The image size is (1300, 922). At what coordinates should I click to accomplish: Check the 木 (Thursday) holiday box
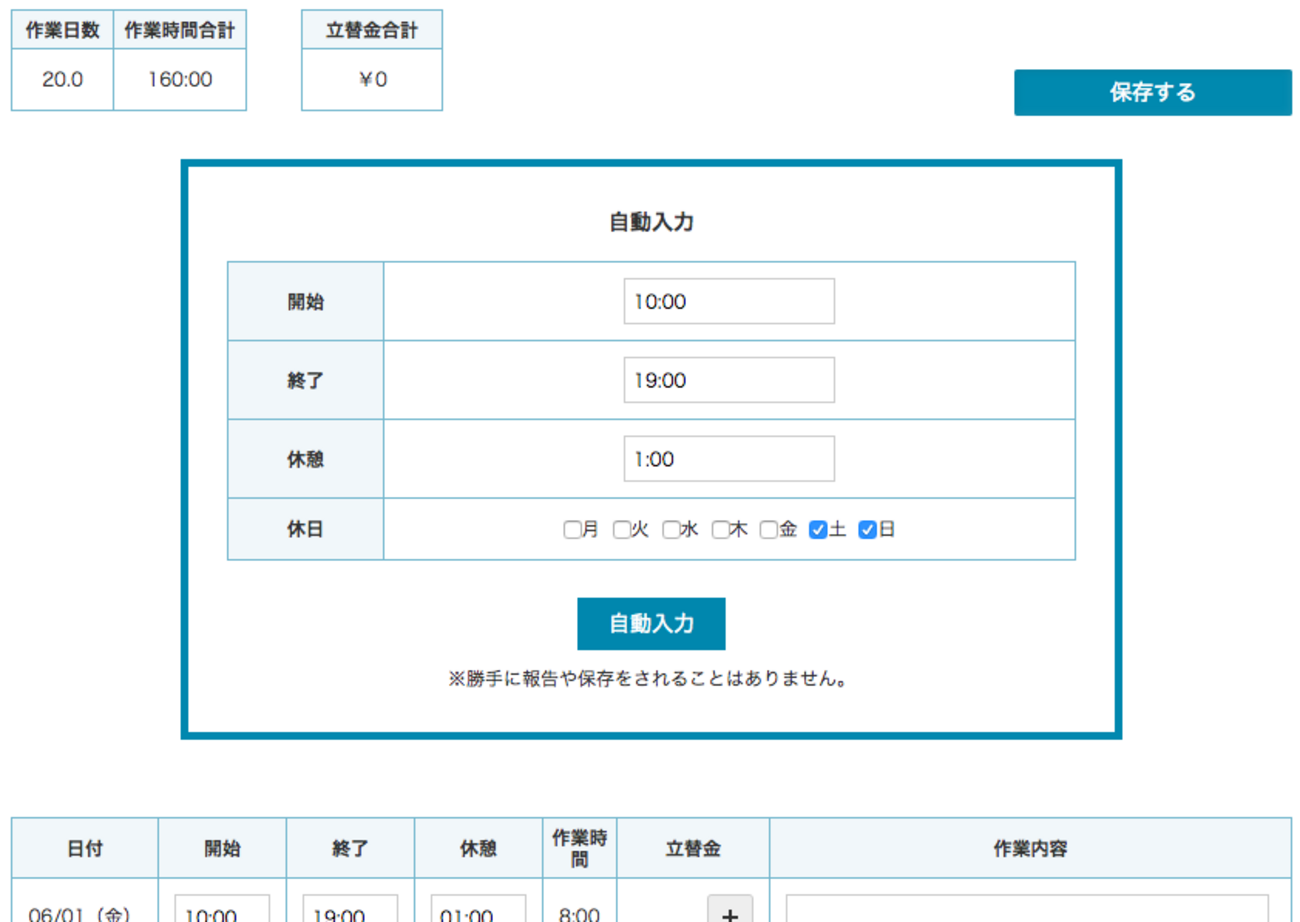[719, 529]
